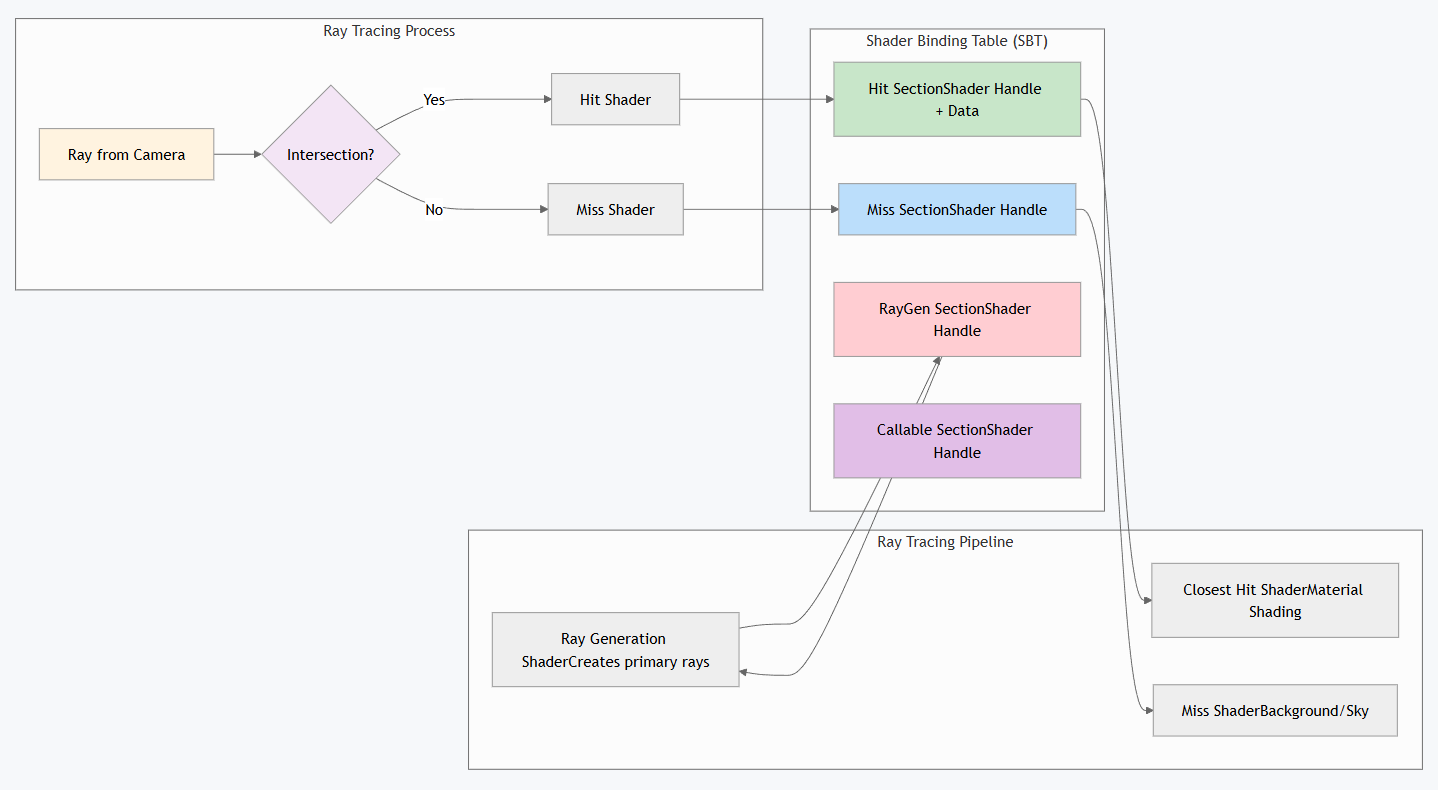This screenshot has height=790, width=1438.
Task: Click the Ray from Camera node
Action: (126, 154)
